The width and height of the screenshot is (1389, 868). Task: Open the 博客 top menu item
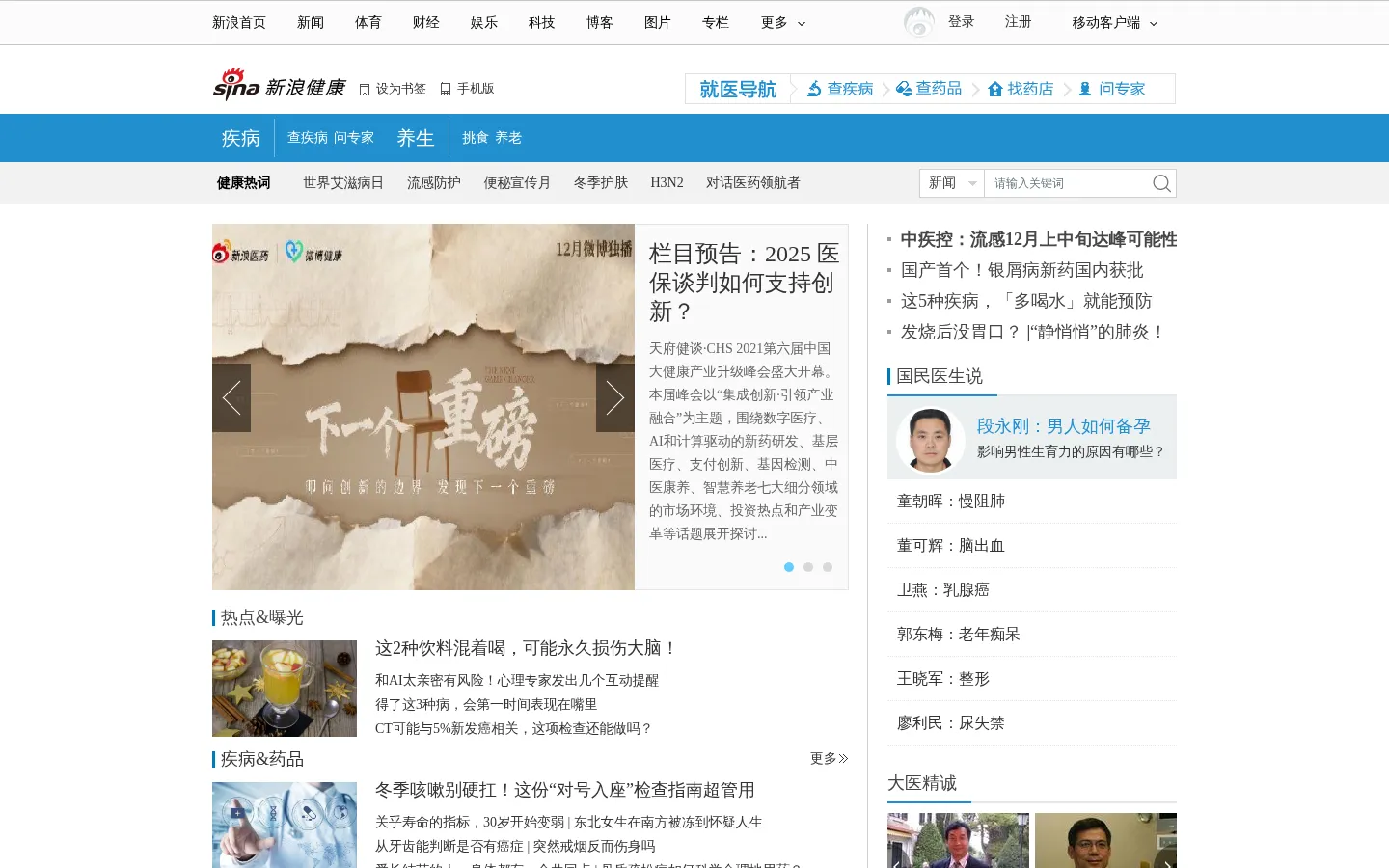pyautogui.click(x=600, y=22)
